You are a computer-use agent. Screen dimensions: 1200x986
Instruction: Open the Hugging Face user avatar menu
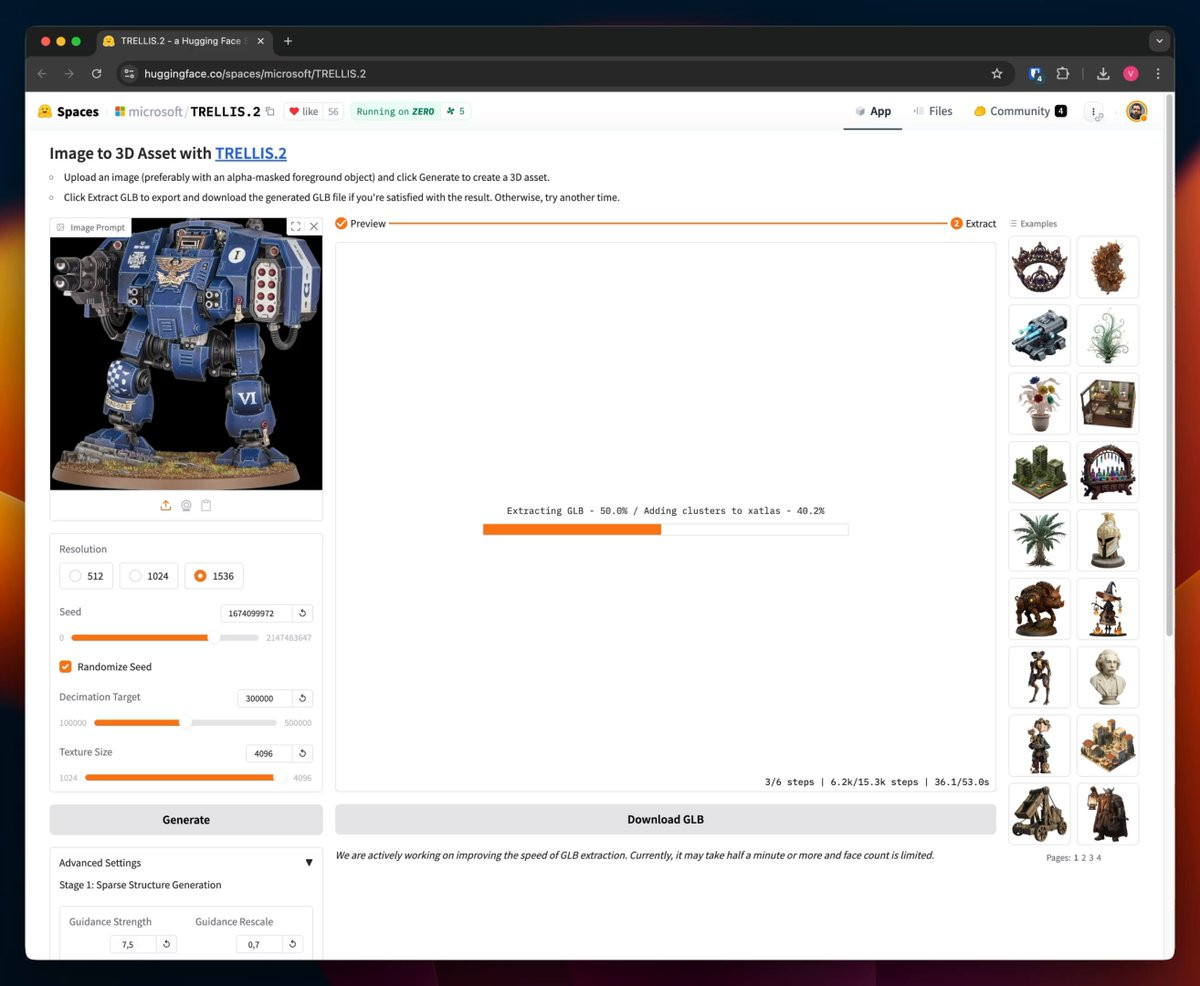pos(1136,111)
